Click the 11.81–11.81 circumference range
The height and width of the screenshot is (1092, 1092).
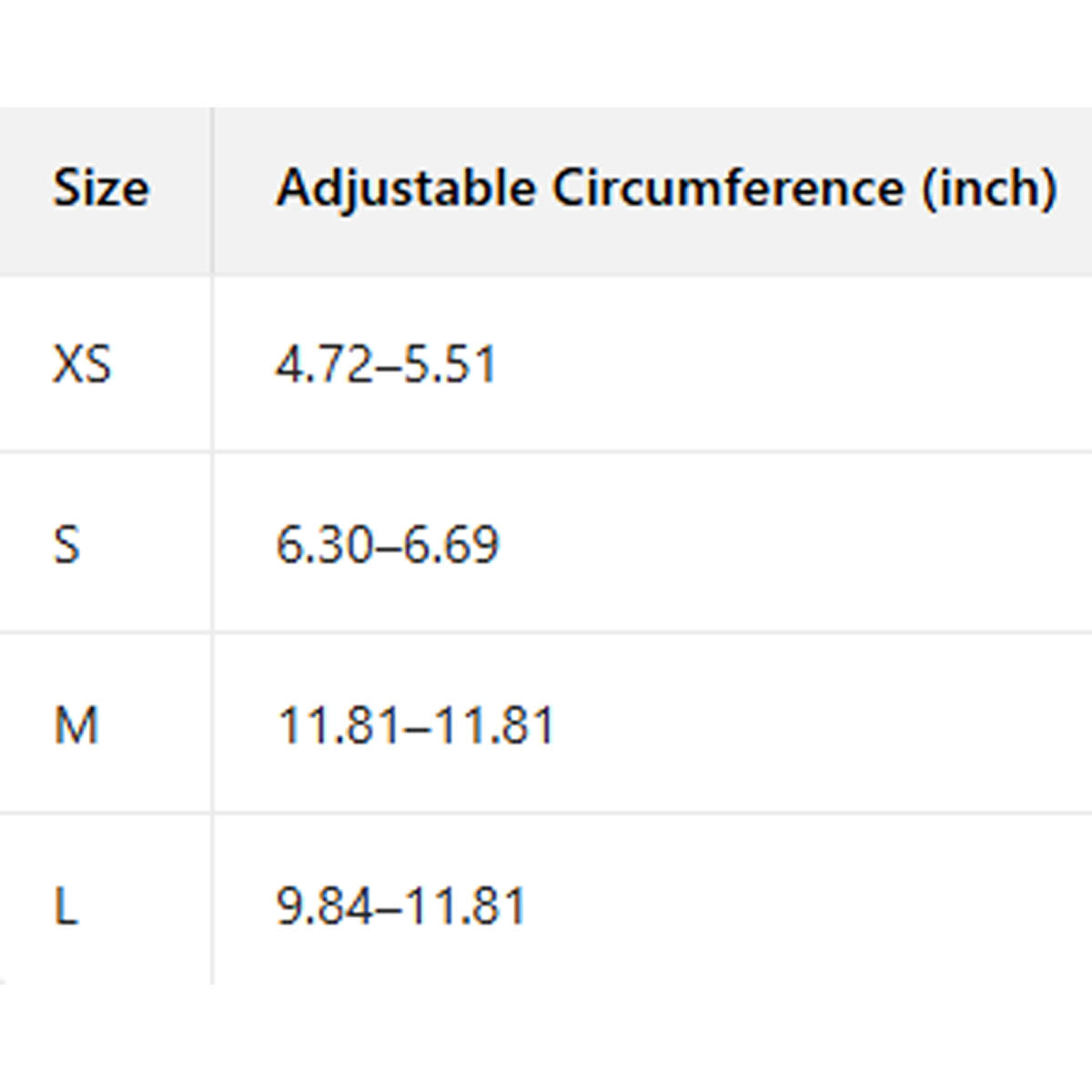point(416,725)
